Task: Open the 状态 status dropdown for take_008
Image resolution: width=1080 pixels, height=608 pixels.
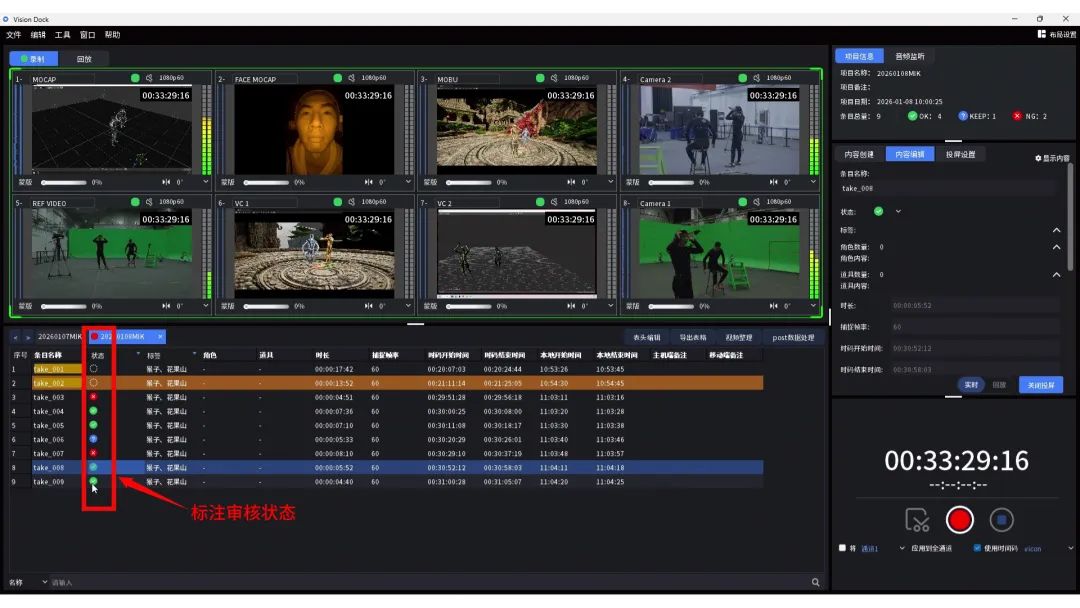Action: tap(898, 211)
